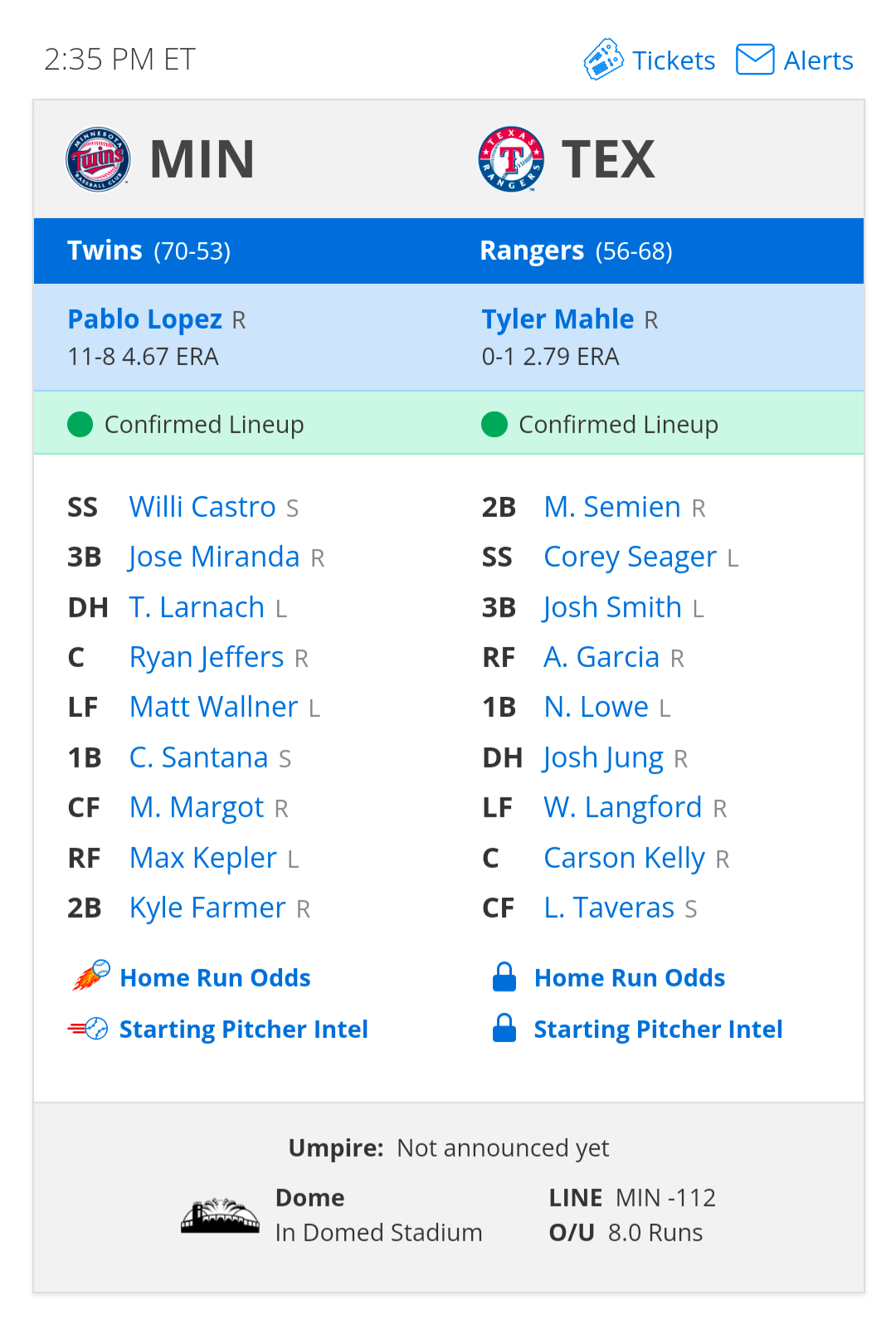The height and width of the screenshot is (1330, 896).
Task: Click the domed stadium icon
Action: 220,1216
